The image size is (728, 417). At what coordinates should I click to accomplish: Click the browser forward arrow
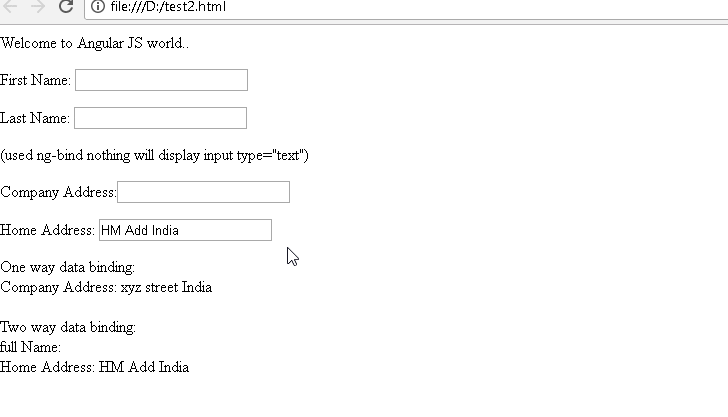pos(37,6)
